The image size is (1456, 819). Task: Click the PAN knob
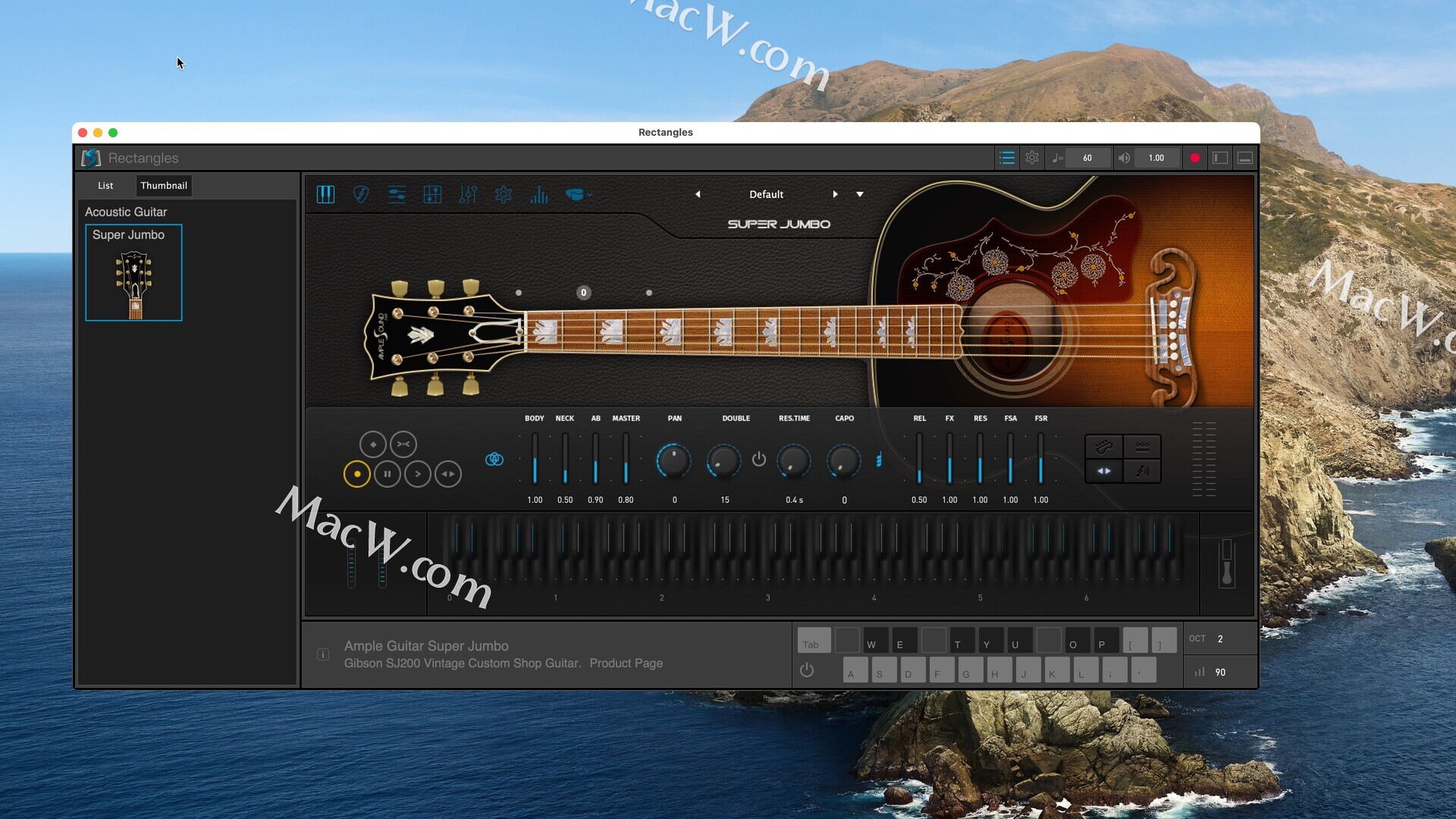(673, 460)
